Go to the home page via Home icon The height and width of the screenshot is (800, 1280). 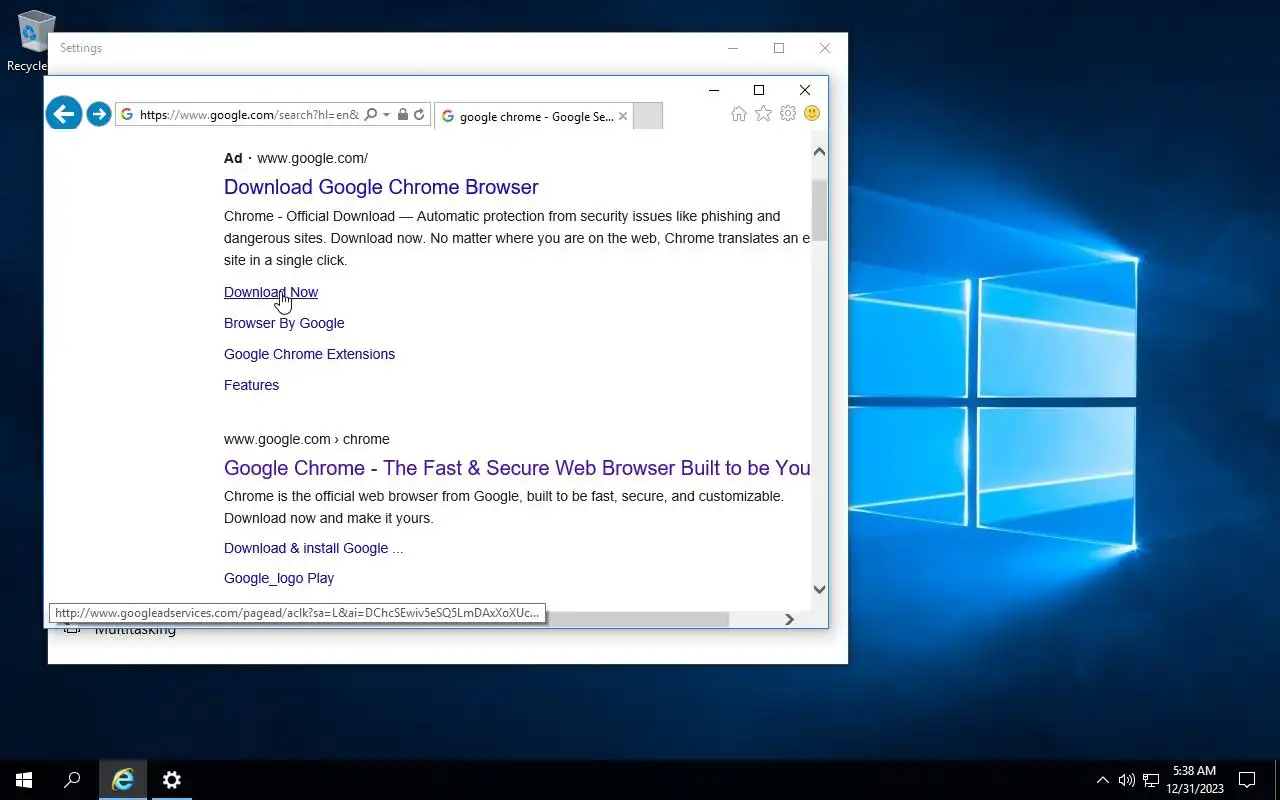pos(739,114)
